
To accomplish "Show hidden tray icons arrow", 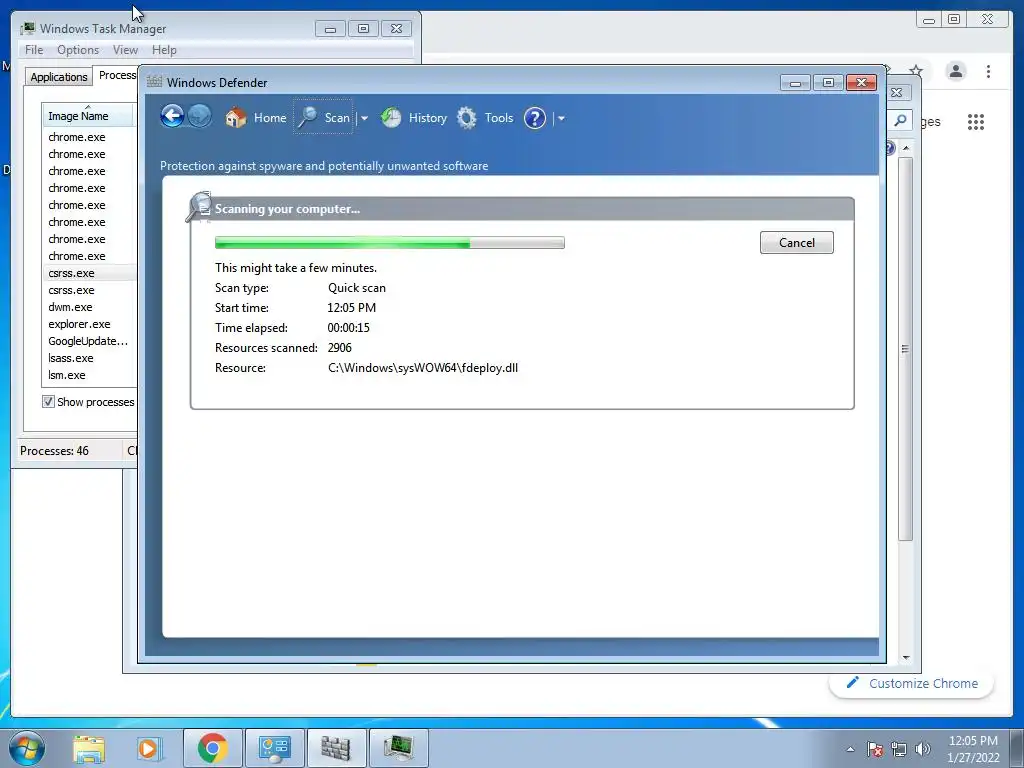I will click(850, 749).
